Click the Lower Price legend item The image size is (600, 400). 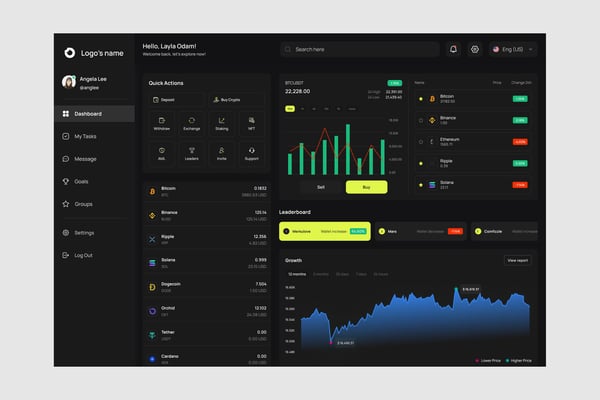488,361
